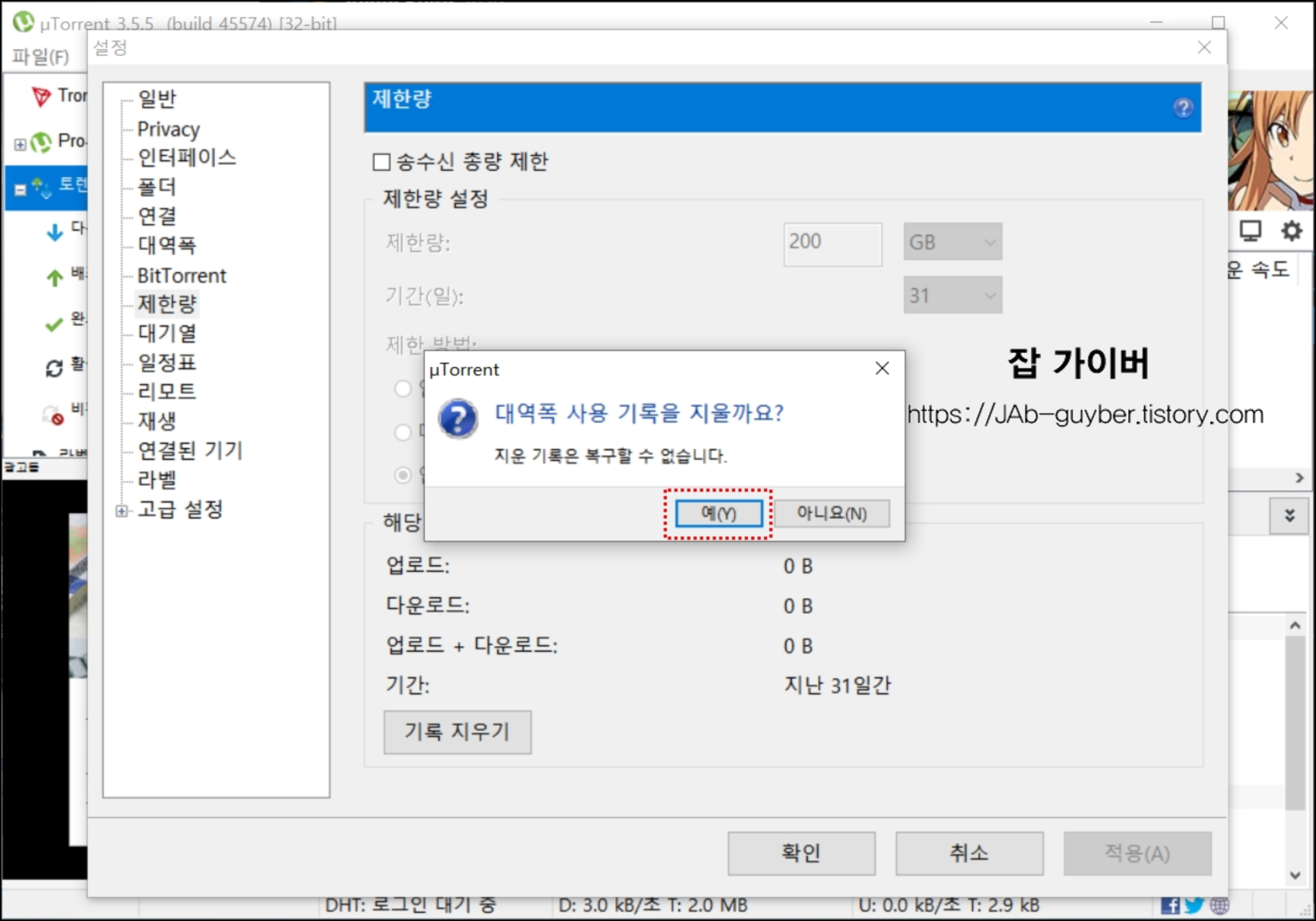Viewport: 1316px width, 921px height.
Task: Click the torrents up-down arrows sidebar icon
Action: coord(41,188)
